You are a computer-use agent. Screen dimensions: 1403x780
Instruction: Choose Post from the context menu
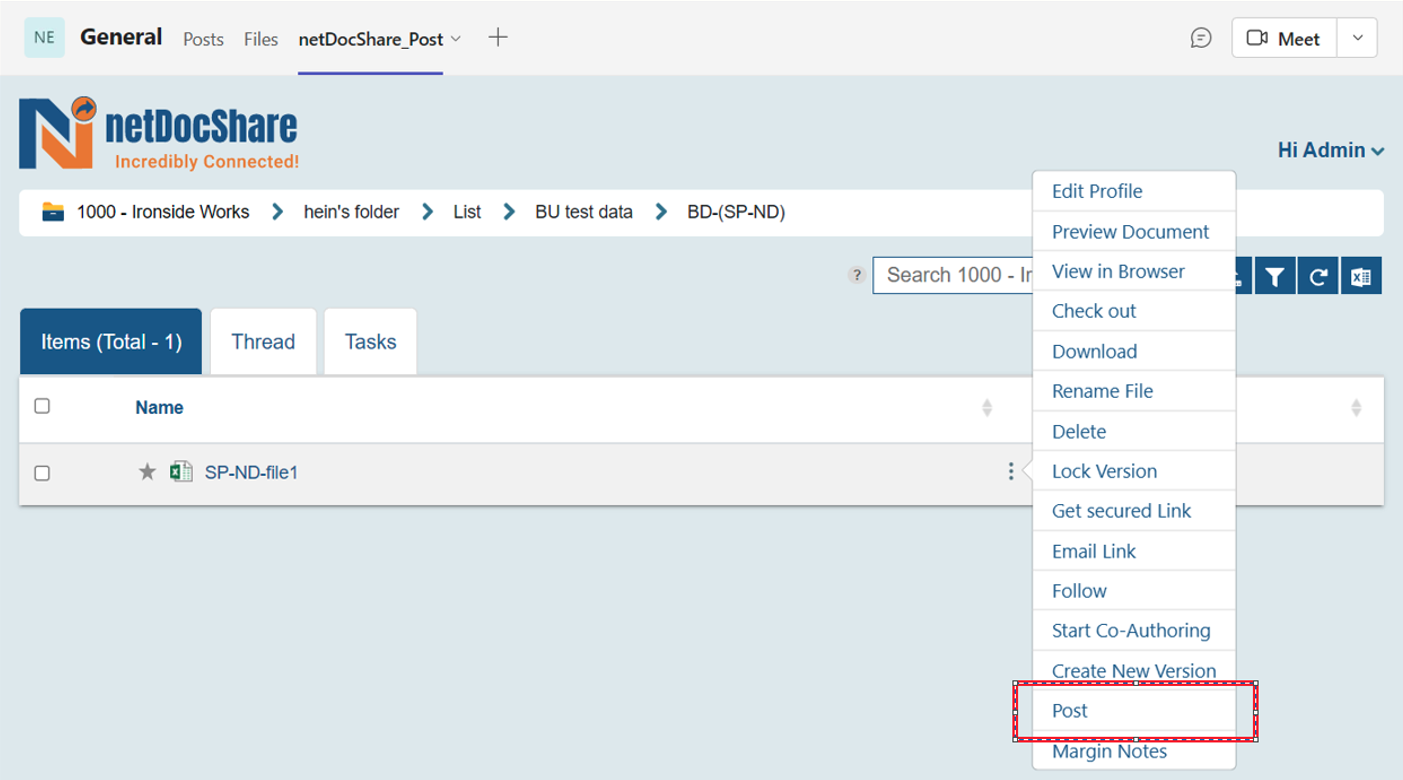tap(1134, 711)
